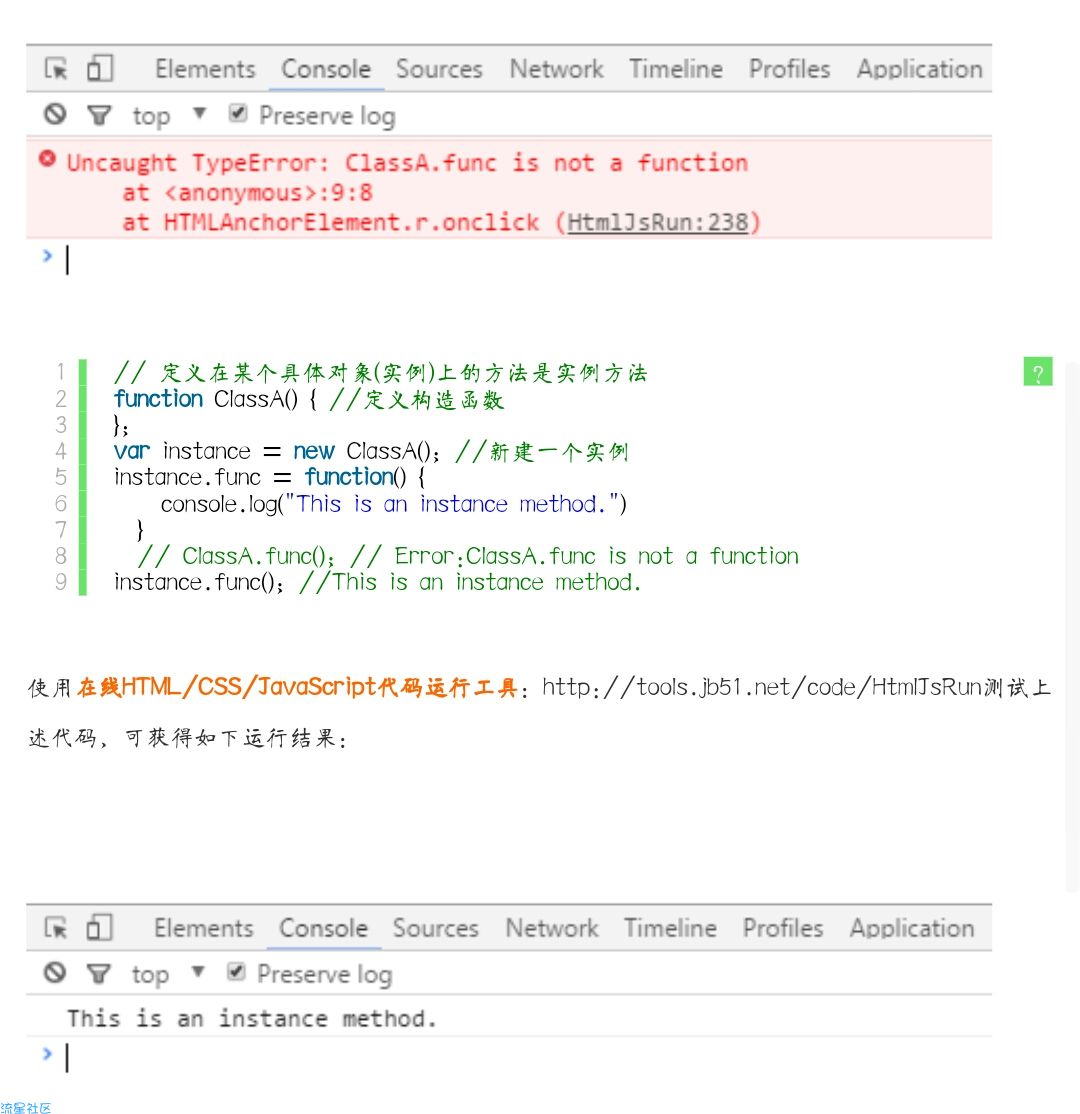Open Application tab in upper DevTools
Image resolution: width=1080 pixels, height=1114 pixels.
[919, 69]
